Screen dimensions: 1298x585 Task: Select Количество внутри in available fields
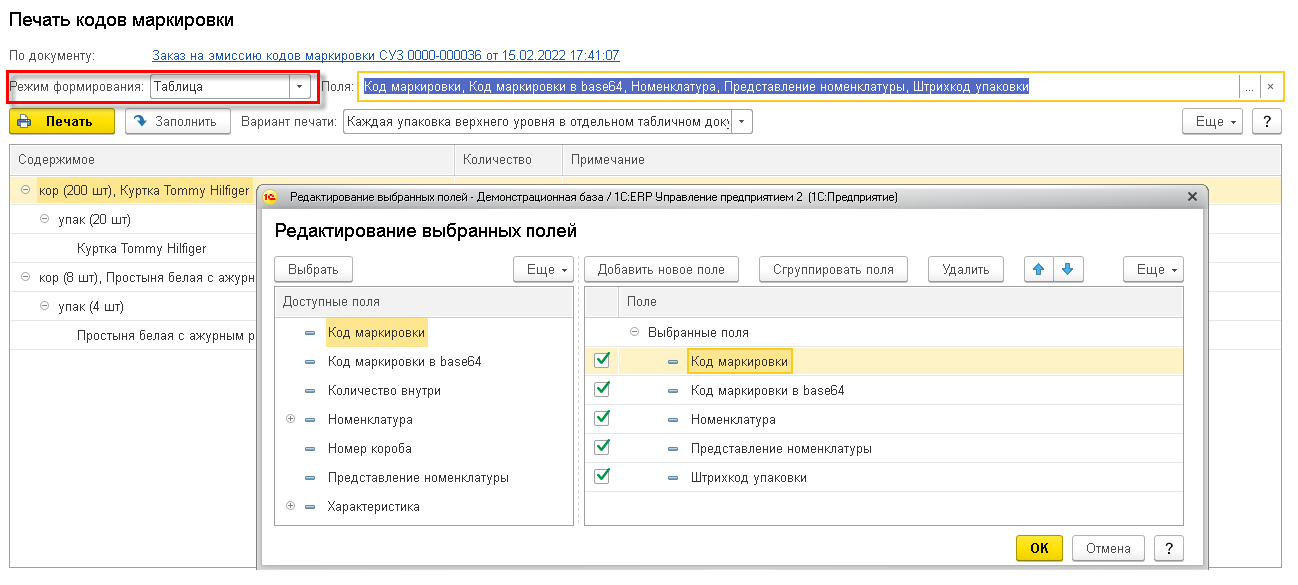(x=384, y=390)
